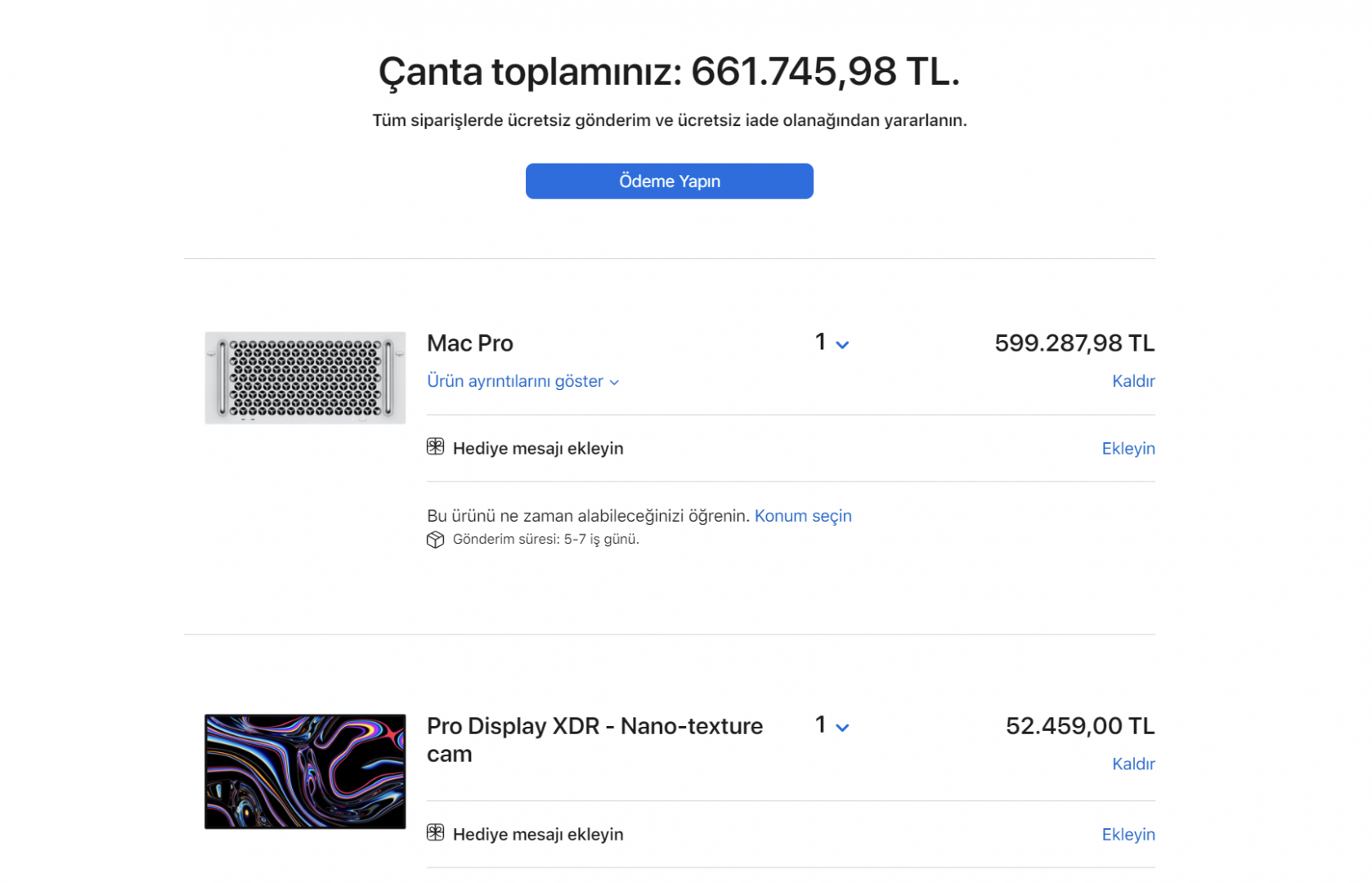Screen dimensions: 1372x883
Task: Click the Çanta toplamınız total heading
Action: tap(669, 72)
